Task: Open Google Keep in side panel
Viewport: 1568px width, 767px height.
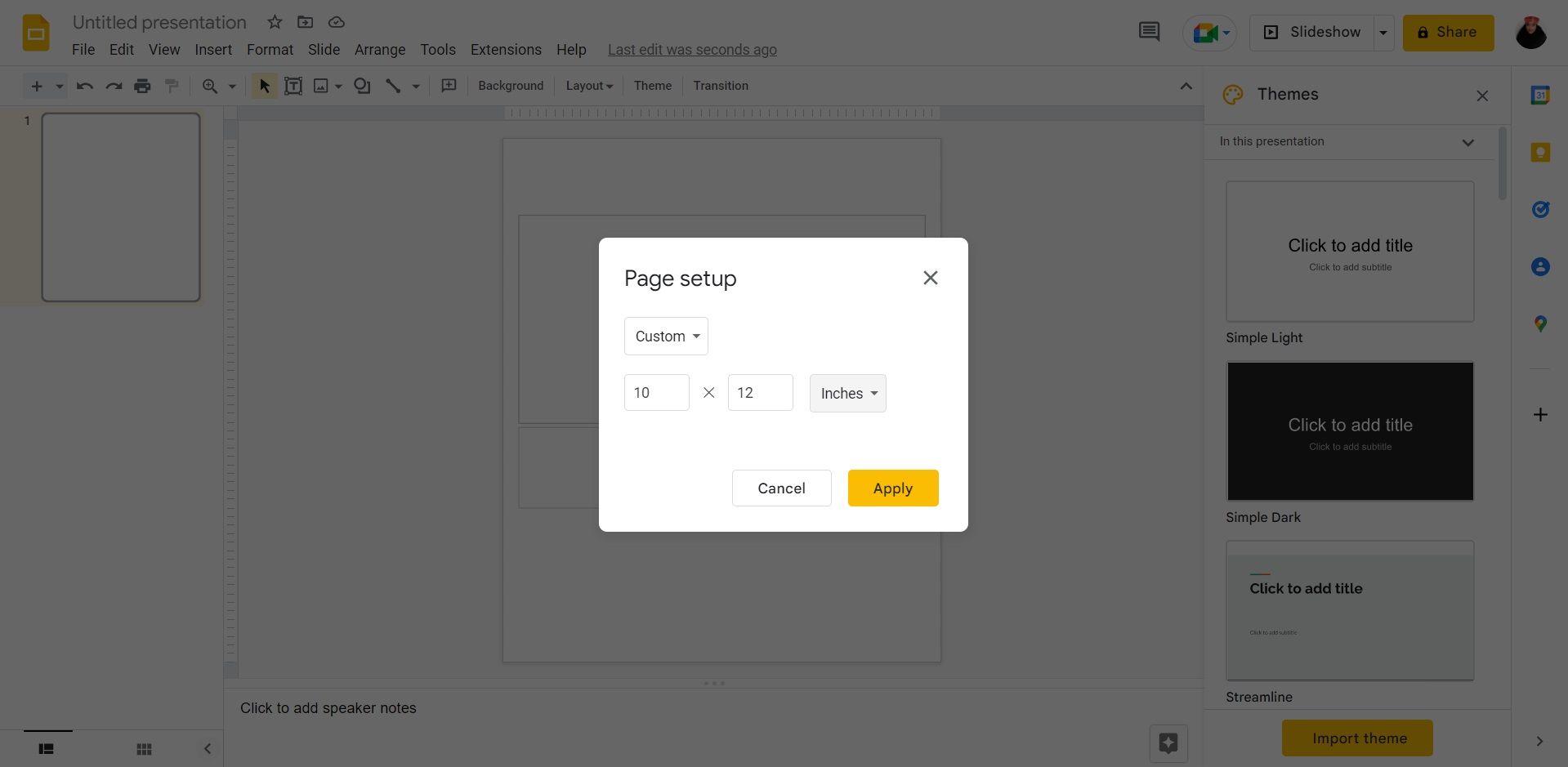Action: (x=1541, y=152)
